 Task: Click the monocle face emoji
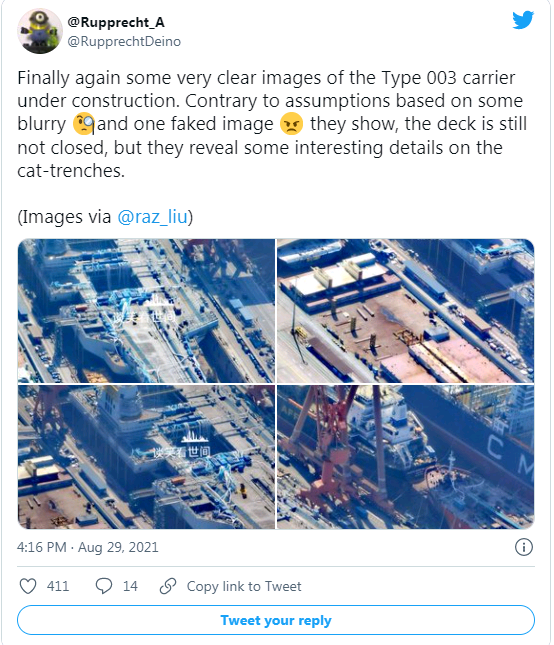click(x=84, y=124)
